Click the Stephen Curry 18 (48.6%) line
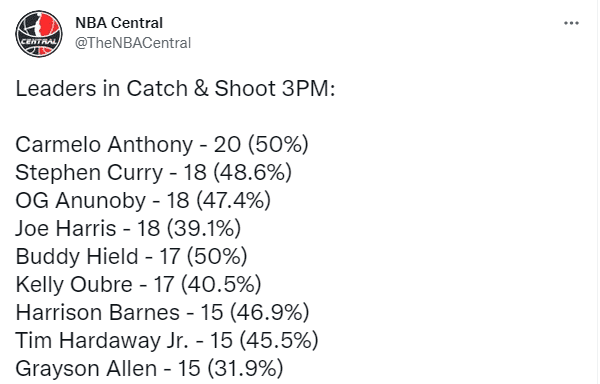 pyautogui.click(x=153, y=173)
